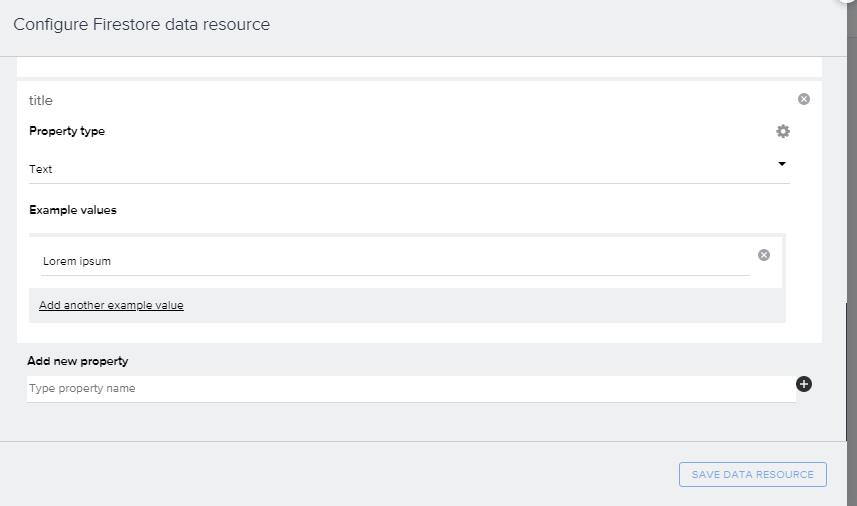Save the data resource
The image size is (857, 506).
[753, 474]
